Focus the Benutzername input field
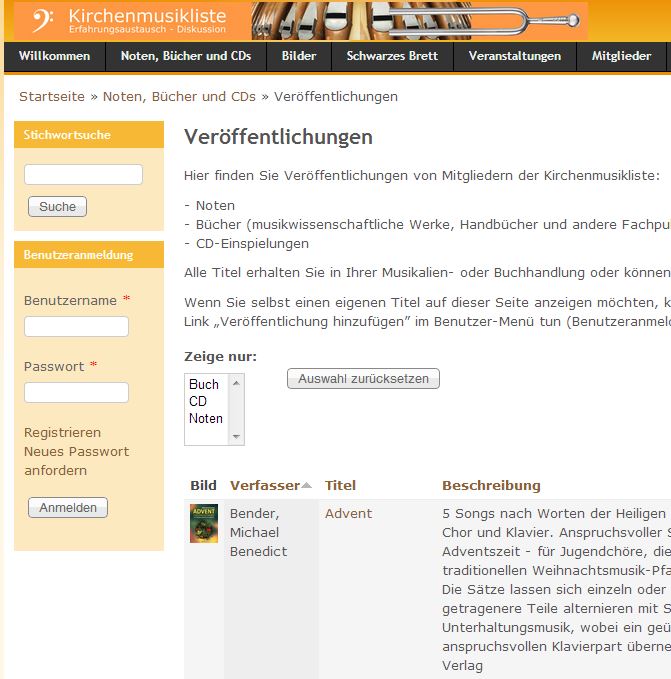The width and height of the screenshot is (671, 679). click(x=76, y=327)
